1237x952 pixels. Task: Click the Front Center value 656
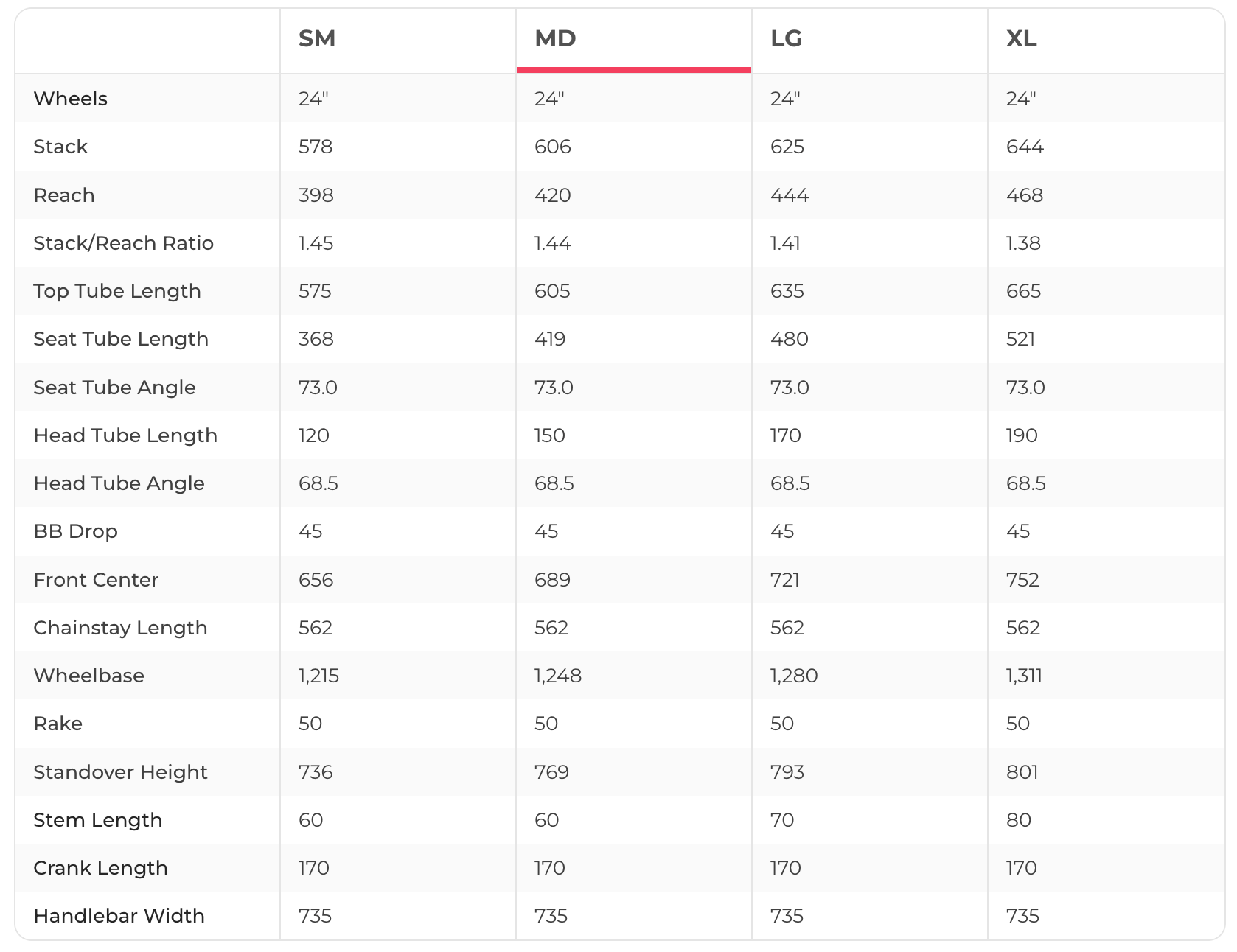(x=316, y=580)
